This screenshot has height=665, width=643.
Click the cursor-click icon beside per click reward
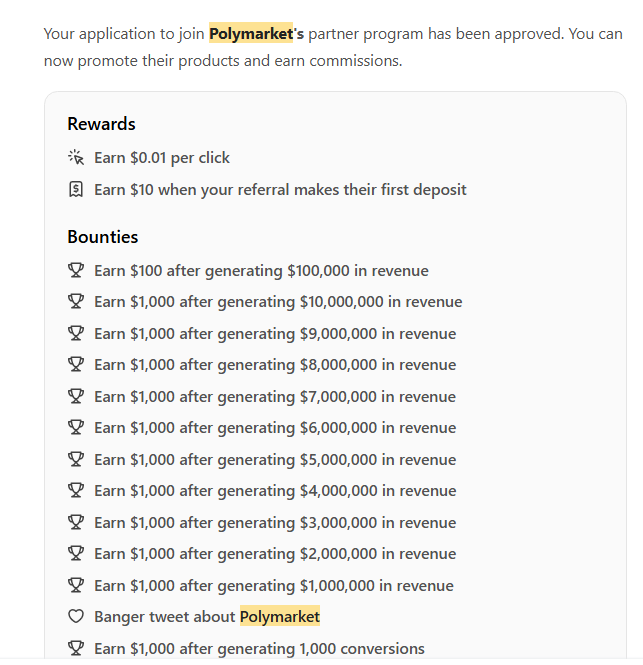coord(76,157)
